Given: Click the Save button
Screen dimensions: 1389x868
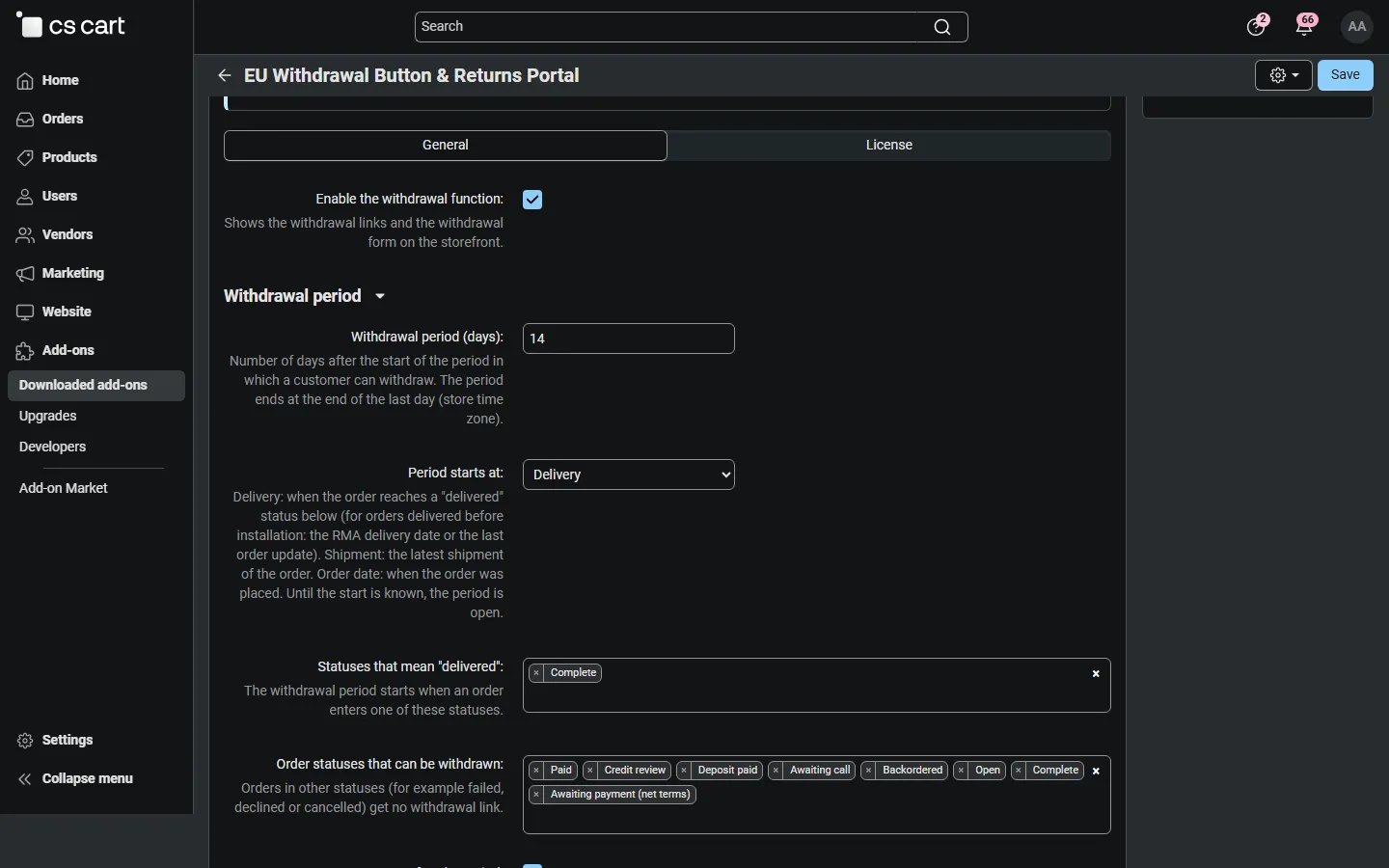Looking at the screenshot, I should click(1346, 75).
